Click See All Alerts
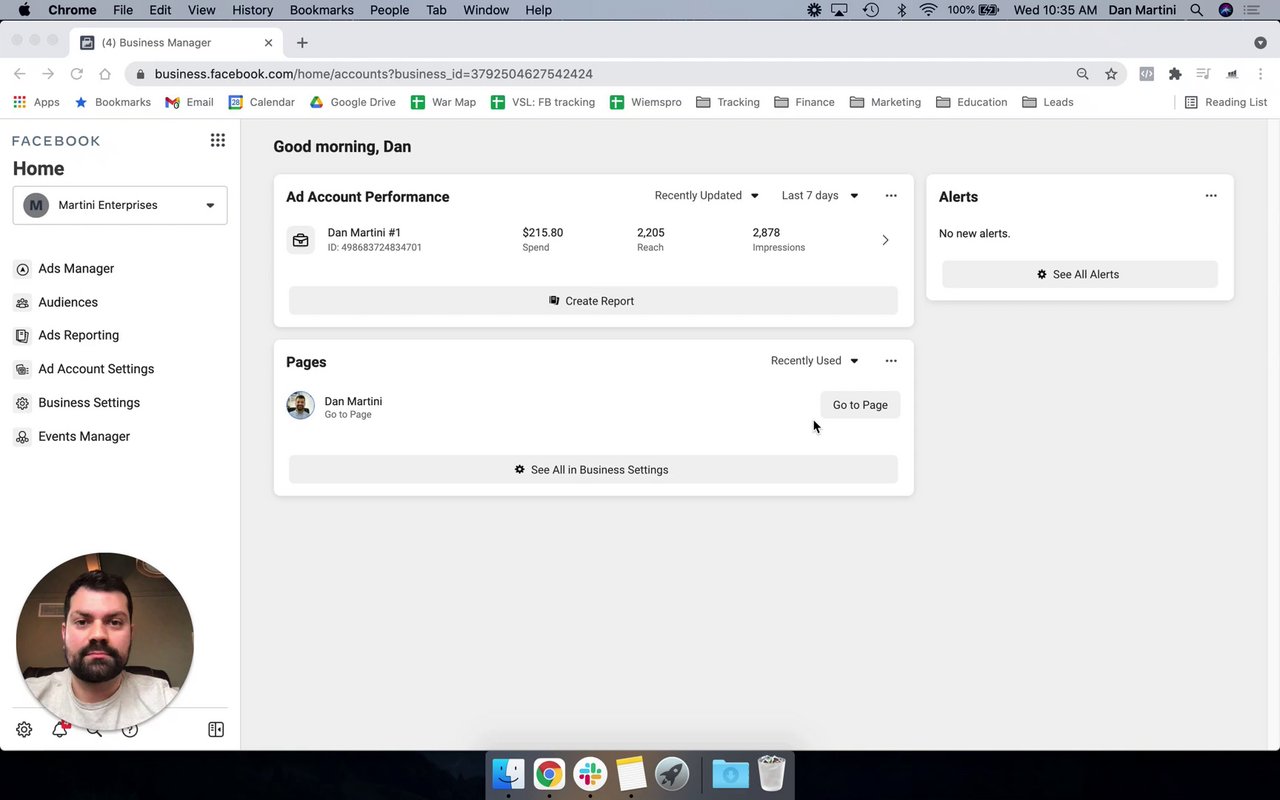The image size is (1280, 800). point(1080,274)
